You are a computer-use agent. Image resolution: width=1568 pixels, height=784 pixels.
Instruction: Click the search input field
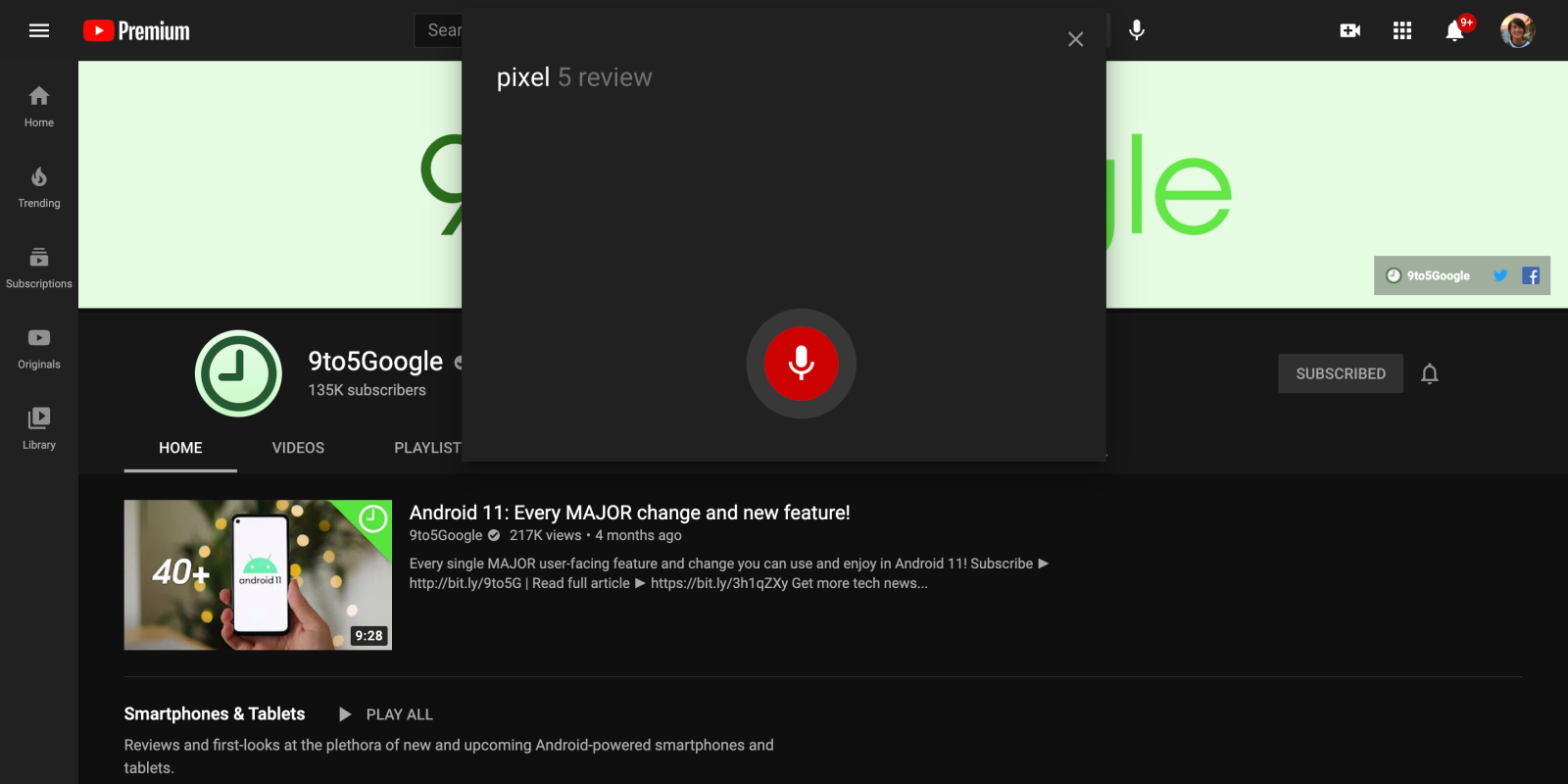pyautogui.click(x=438, y=30)
